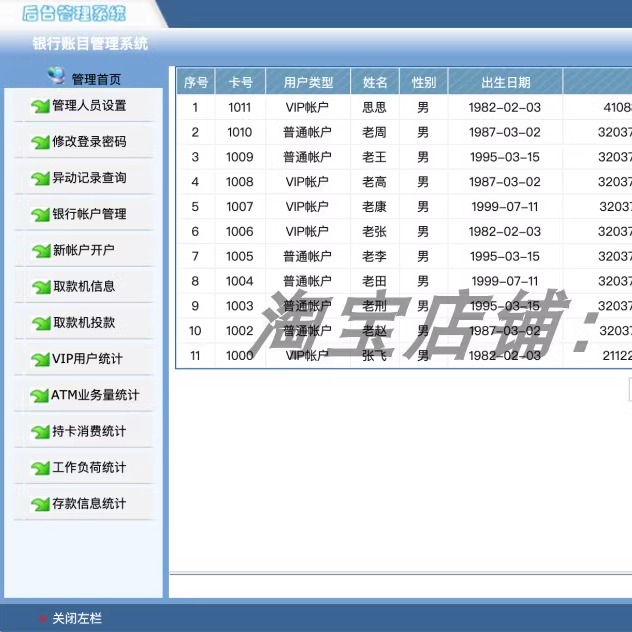Image resolution: width=632 pixels, height=632 pixels.
Task: Click the 出生日期 column header
Action: click(x=505, y=82)
